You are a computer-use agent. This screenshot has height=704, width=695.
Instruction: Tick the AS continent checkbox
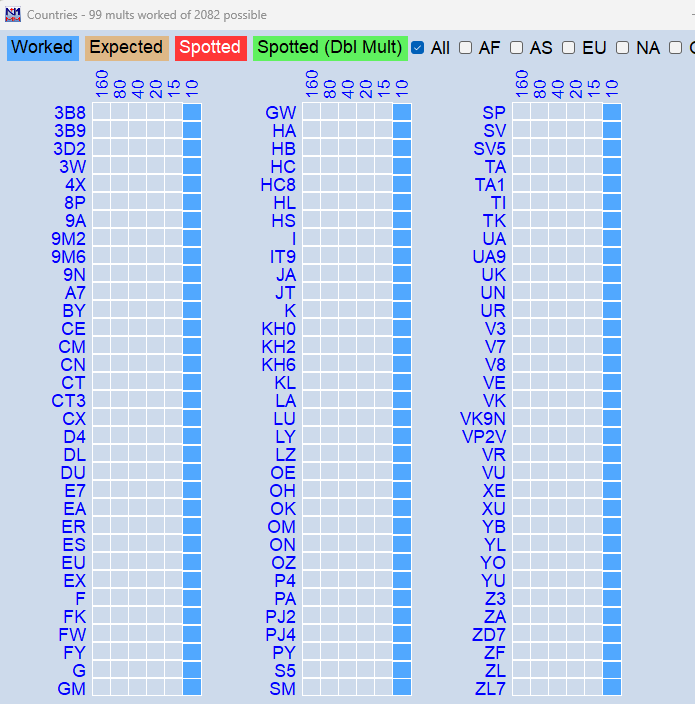516,47
